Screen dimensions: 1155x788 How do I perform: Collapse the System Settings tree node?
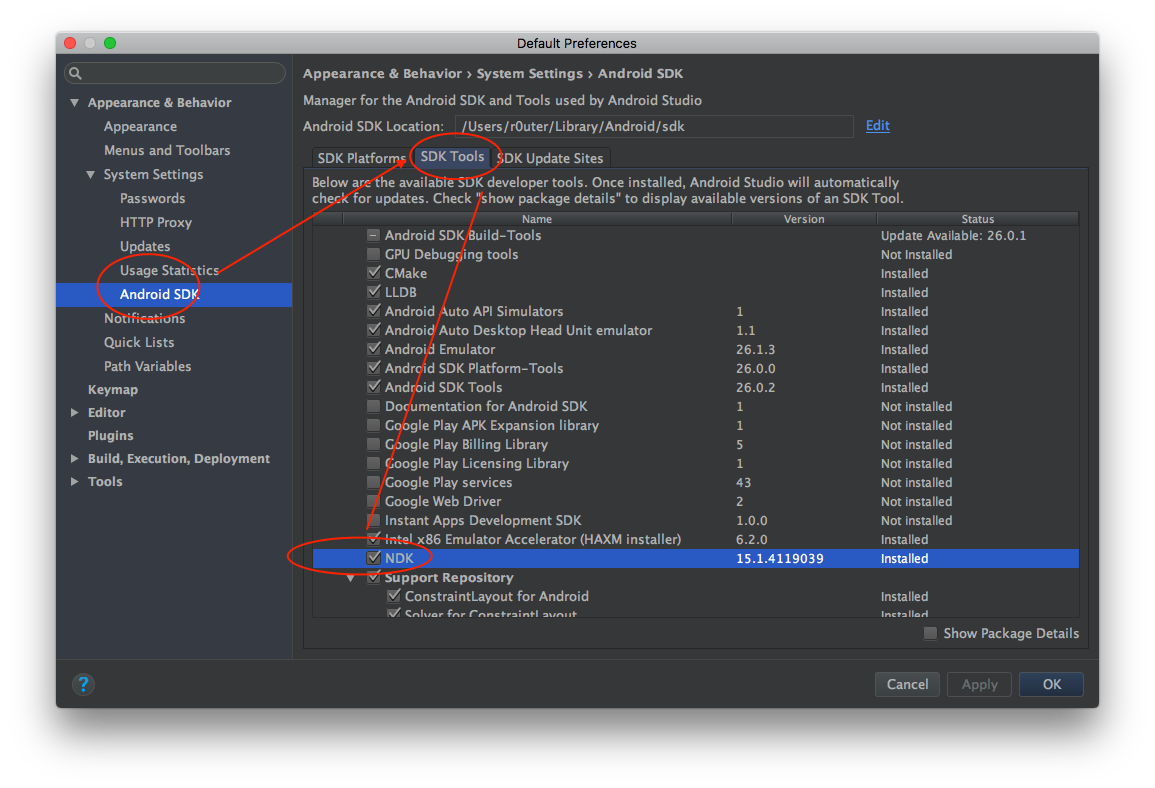91,175
